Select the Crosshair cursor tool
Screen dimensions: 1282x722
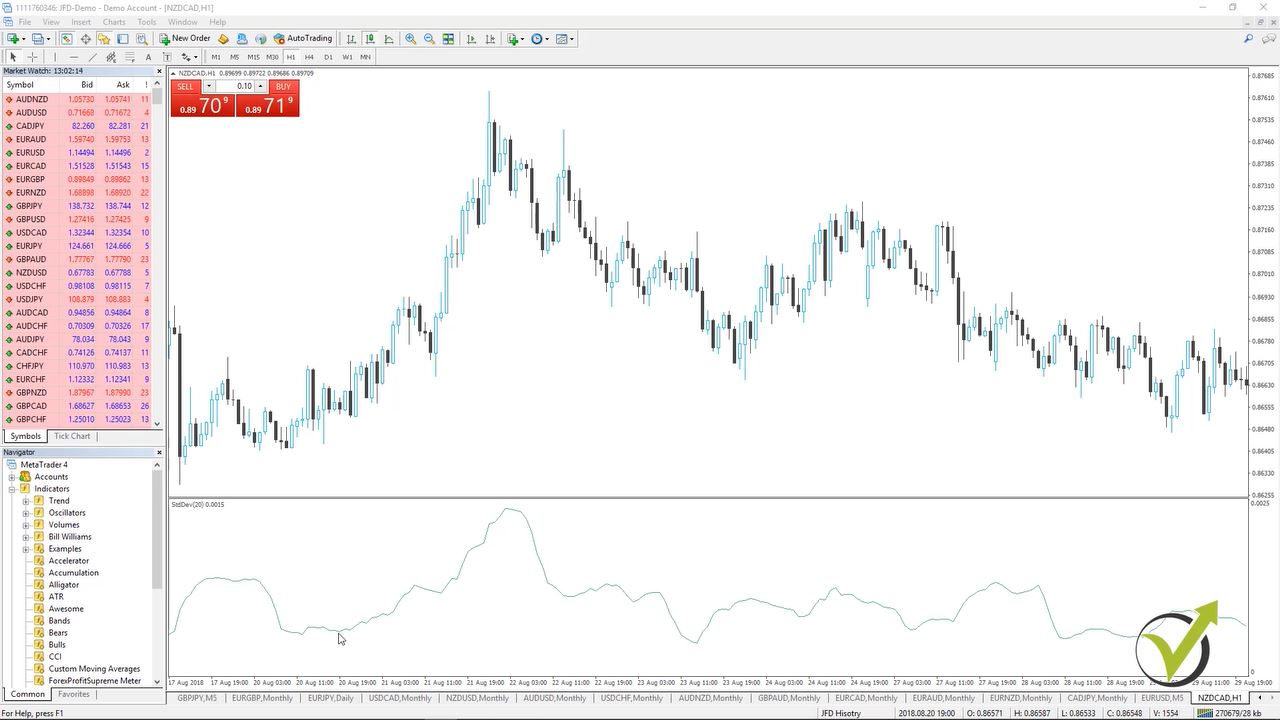tap(32, 57)
